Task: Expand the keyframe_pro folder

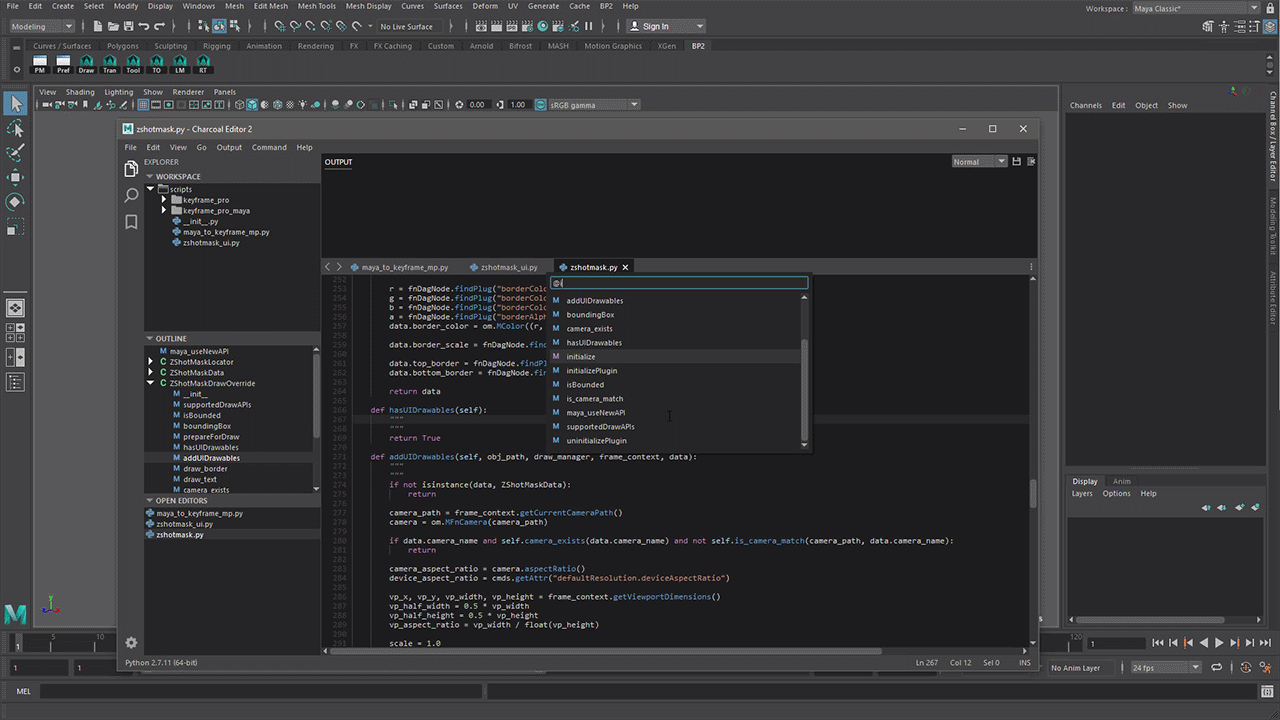Action: tap(164, 200)
